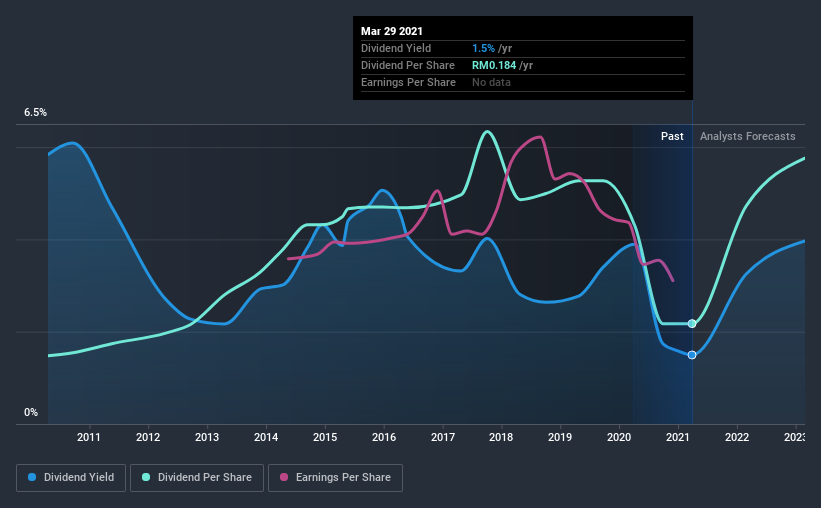Click the pink Earnings Per Share legend dot
Viewport: 821px width, 508px height.
284,477
